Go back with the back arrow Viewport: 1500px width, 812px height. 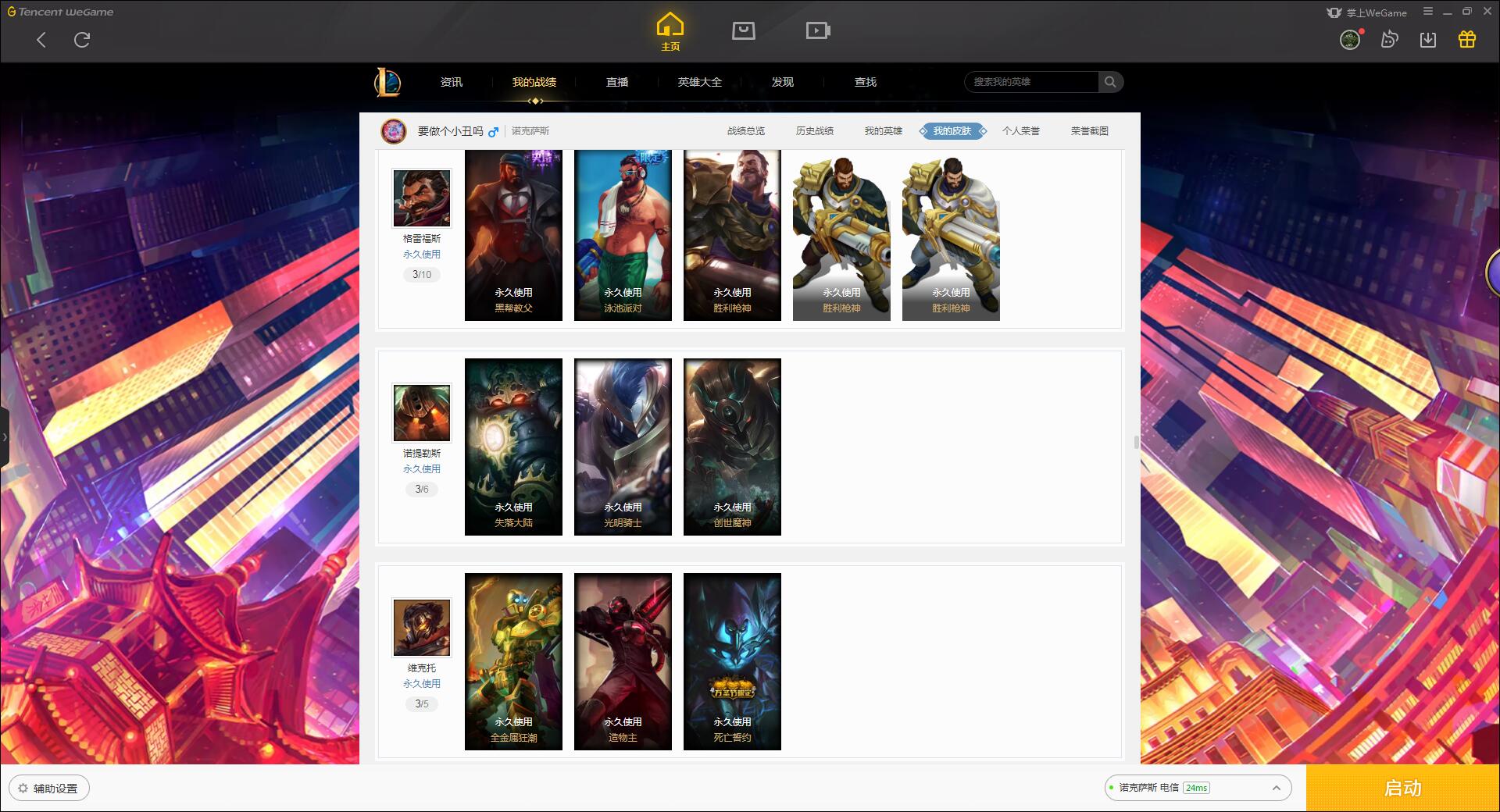pyautogui.click(x=41, y=40)
